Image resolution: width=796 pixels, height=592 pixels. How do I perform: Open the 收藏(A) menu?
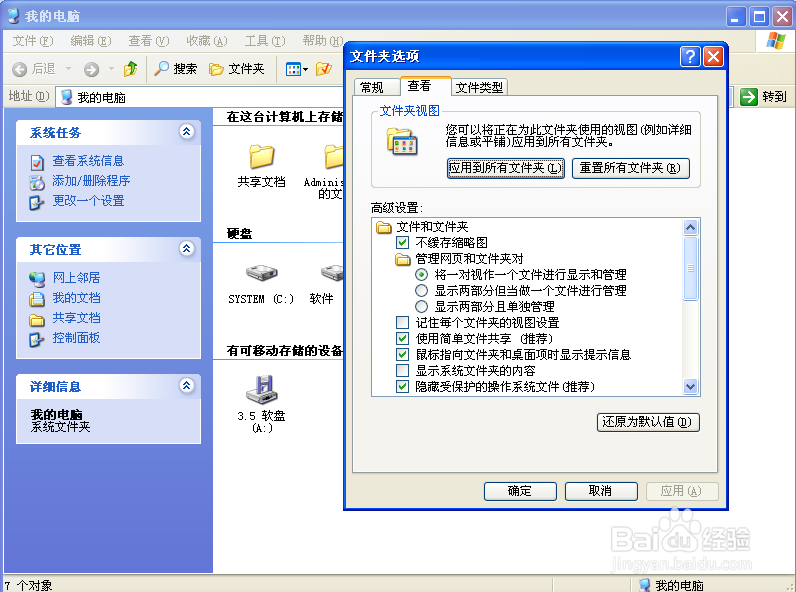point(207,41)
